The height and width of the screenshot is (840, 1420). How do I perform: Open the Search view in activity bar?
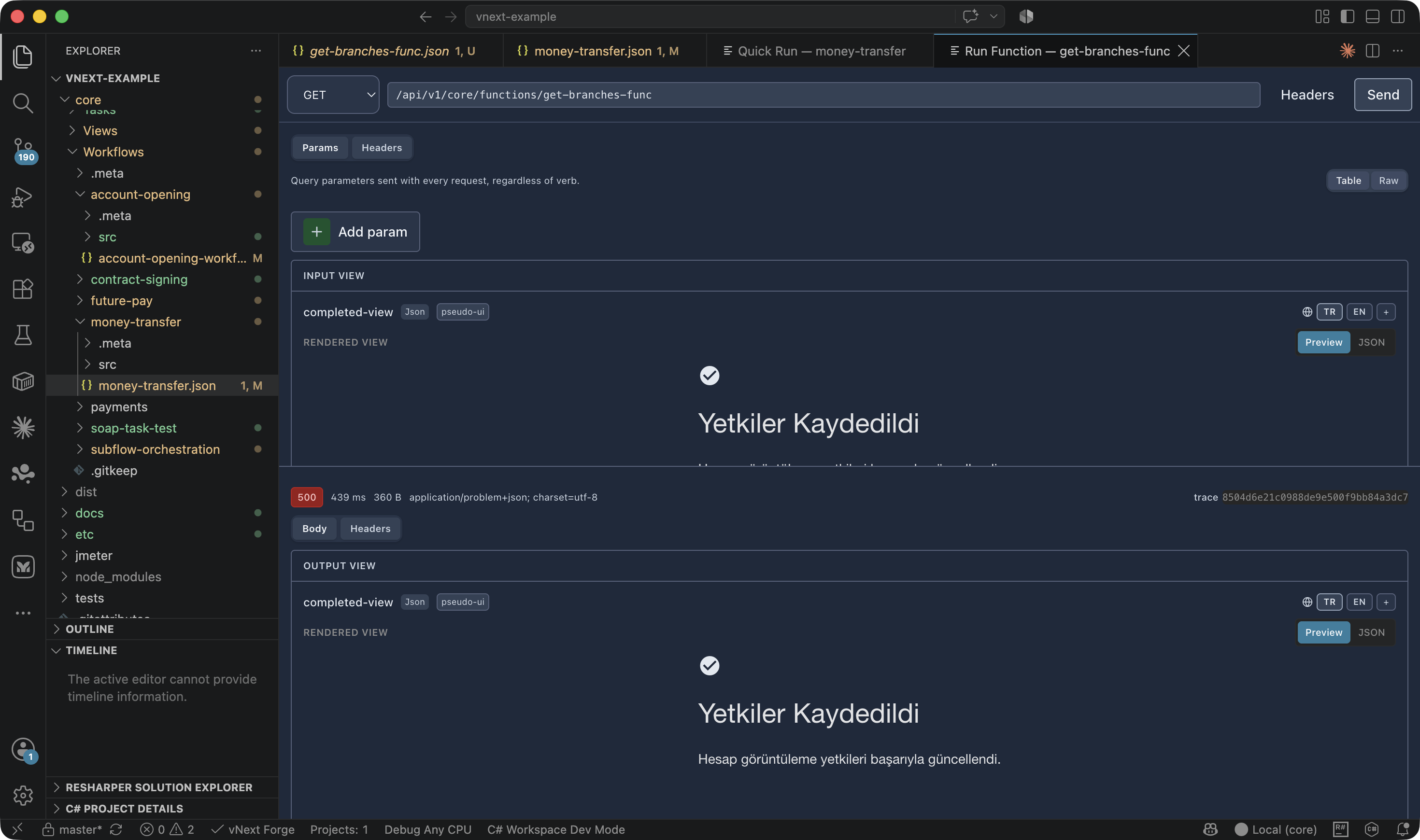point(23,103)
